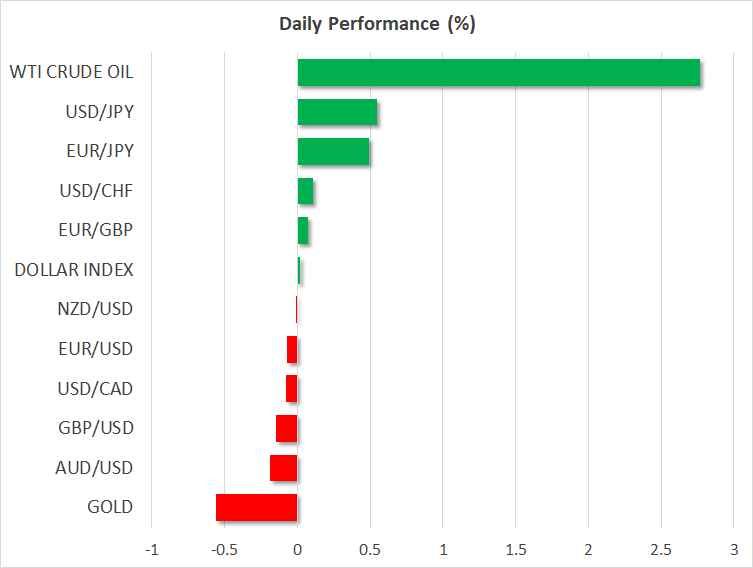The image size is (753, 568).
Task: Select the -1 tick on horizontal axis
Action: (152, 550)
